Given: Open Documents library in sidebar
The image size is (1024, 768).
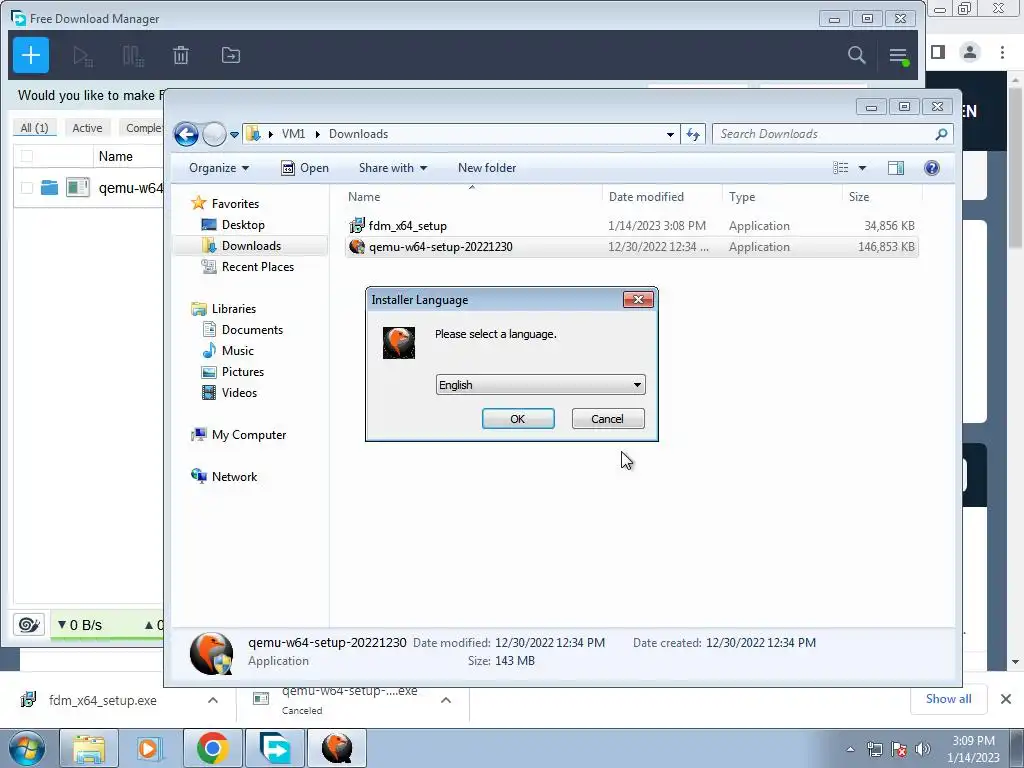Looking at the screenshot, I should pos(252,330).
